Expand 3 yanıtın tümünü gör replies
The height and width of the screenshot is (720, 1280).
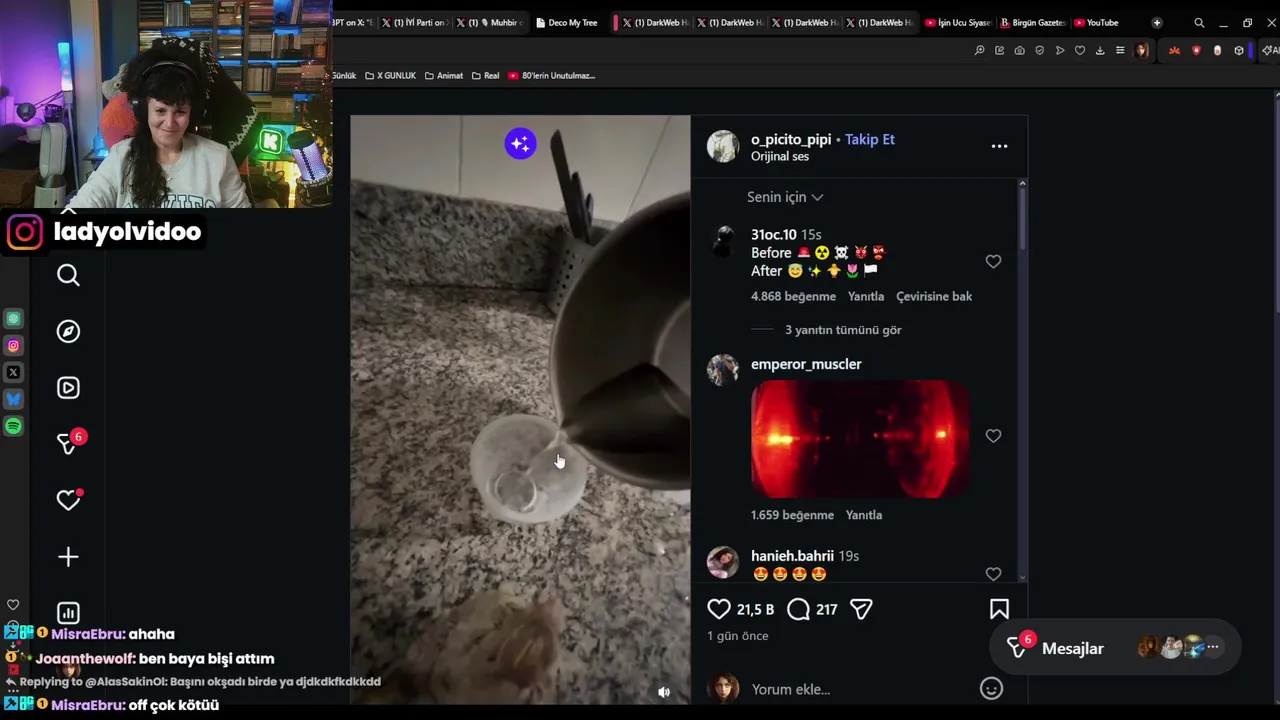click(x=843, y=329)
